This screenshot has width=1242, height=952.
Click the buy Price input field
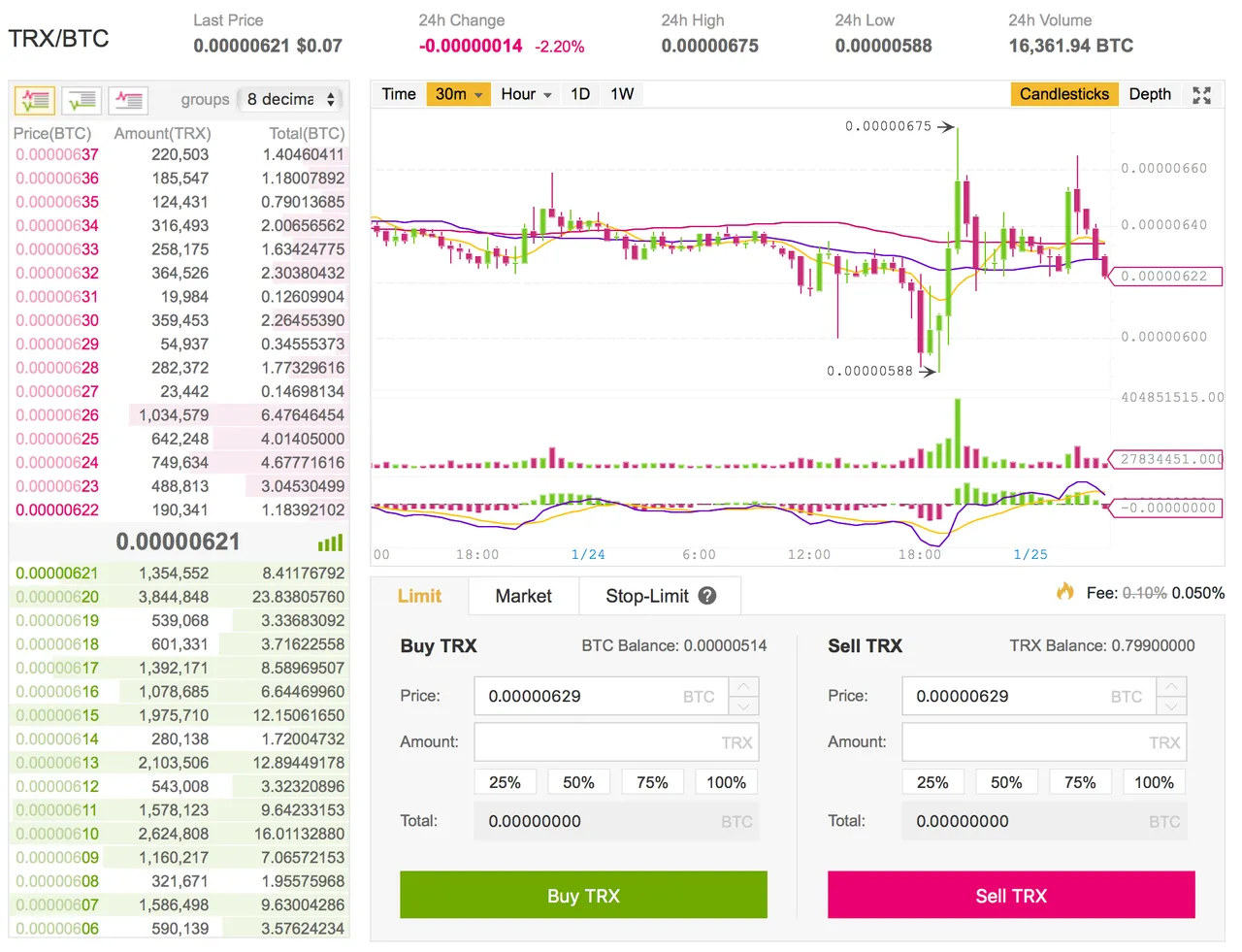[x=602, y=696]
